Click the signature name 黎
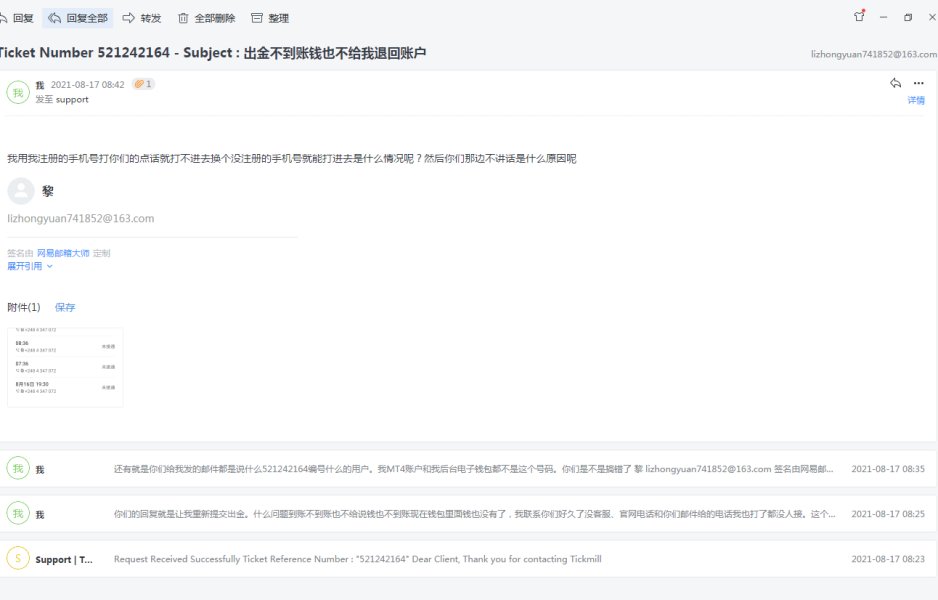Screen dimensions: 938x600 click(48, 191)
